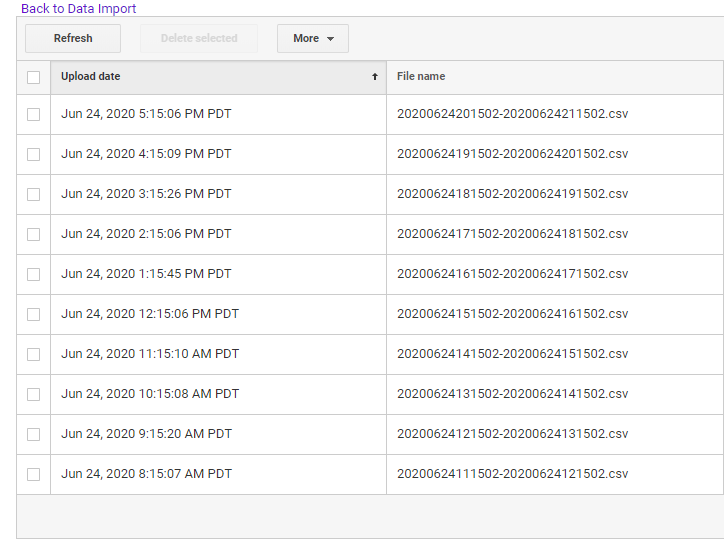Viewport: 724px width, 547px height.
Task: Sort by the Upload date column header
Action: click(x=91, y=77)
